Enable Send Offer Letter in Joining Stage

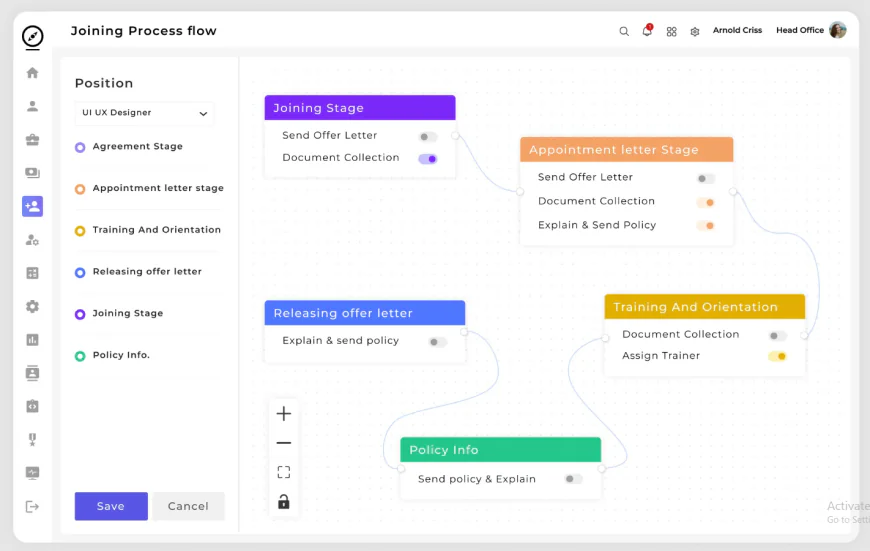(428, 136)
